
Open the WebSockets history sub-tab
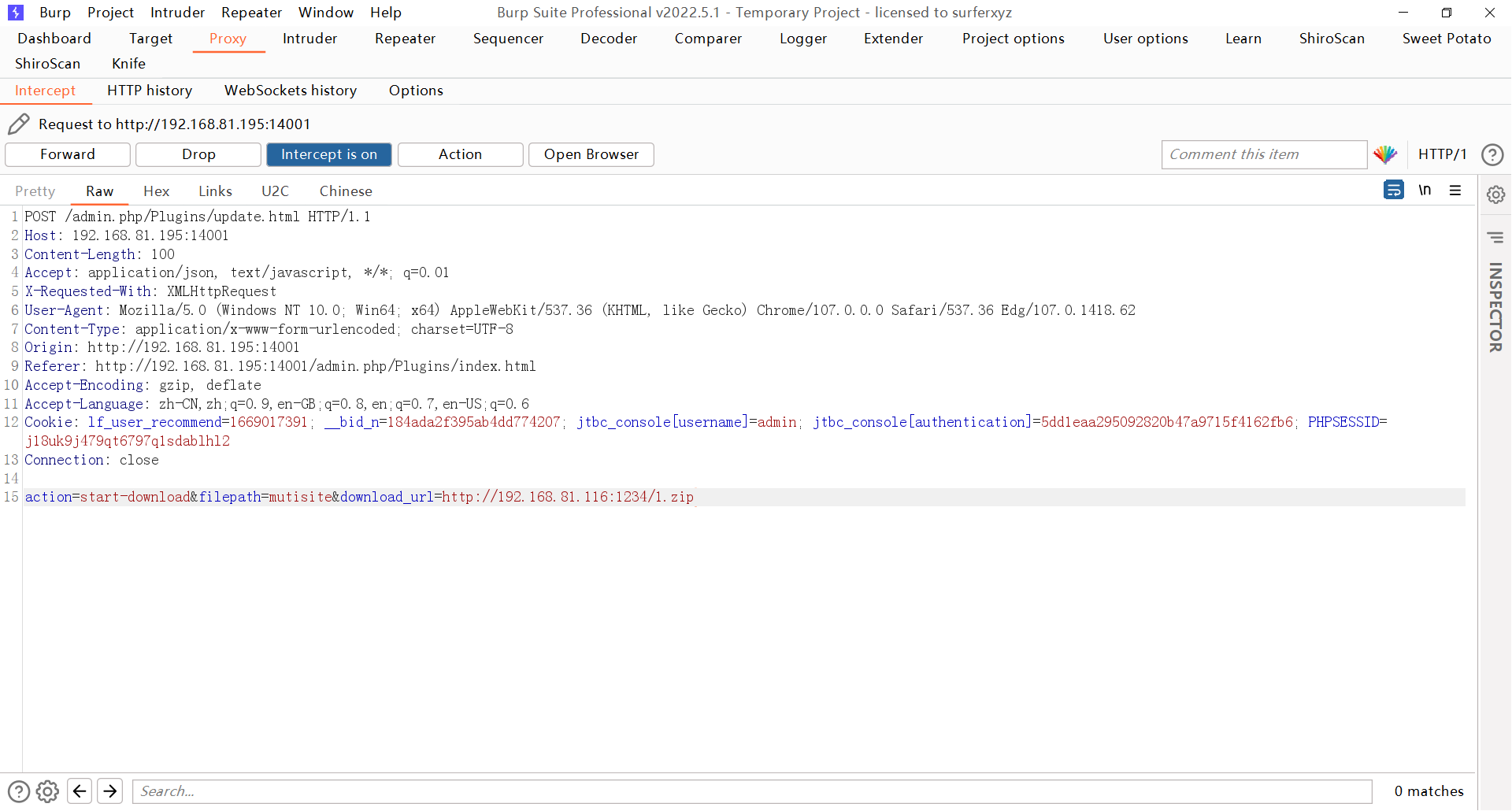pos(291,91)
